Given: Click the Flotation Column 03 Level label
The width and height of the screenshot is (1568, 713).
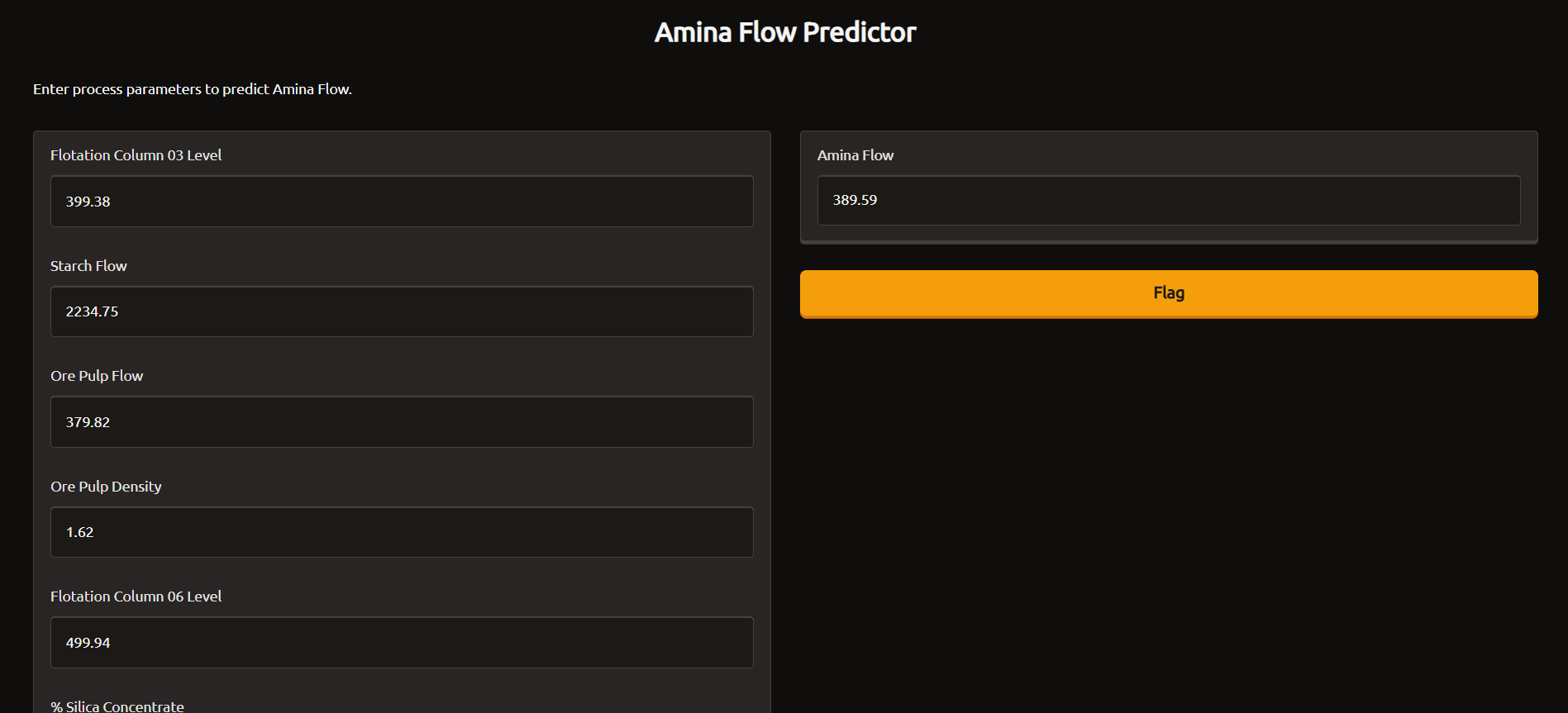Looking at the screenshot, I should click(136, 155).
